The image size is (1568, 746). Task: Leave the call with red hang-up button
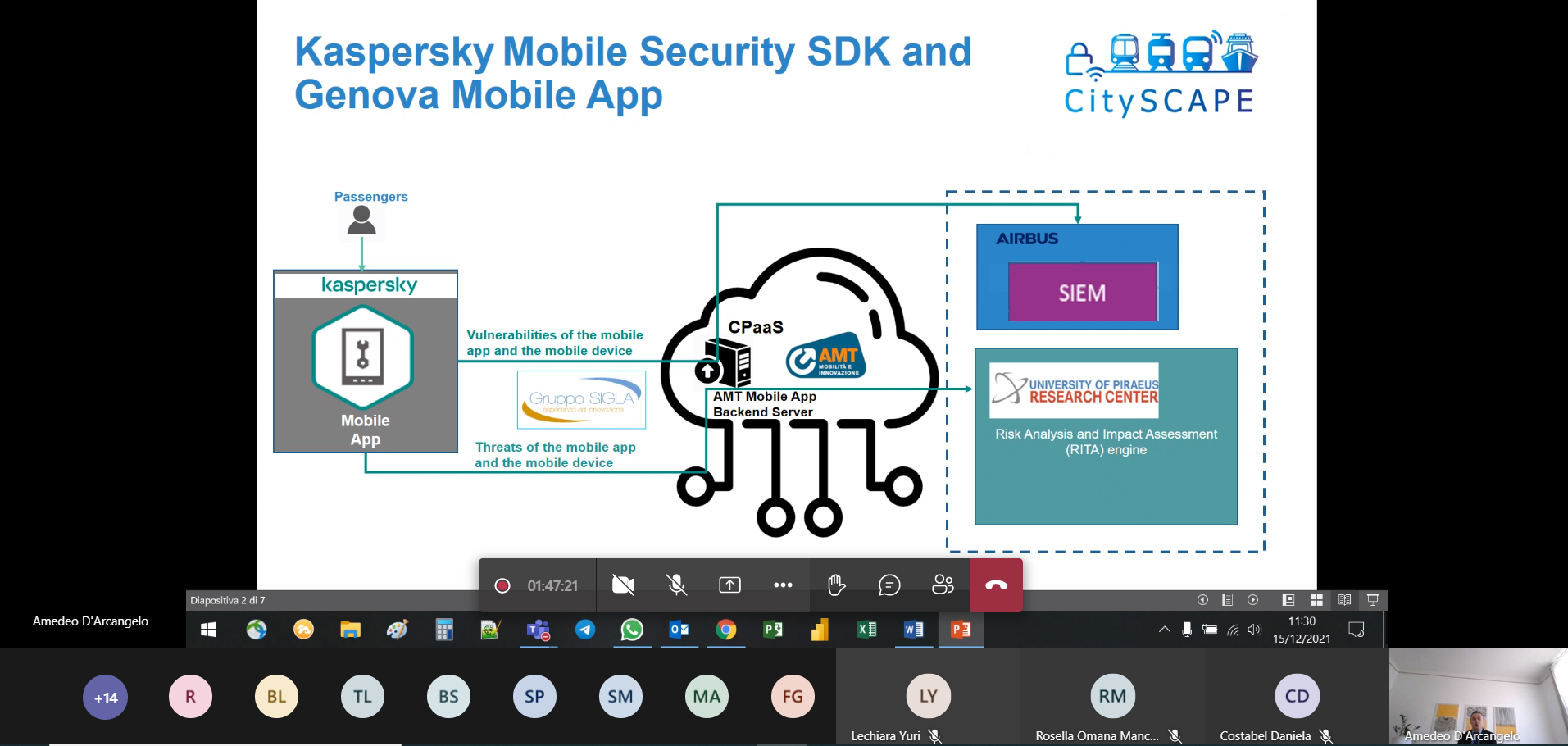[996, 585]
